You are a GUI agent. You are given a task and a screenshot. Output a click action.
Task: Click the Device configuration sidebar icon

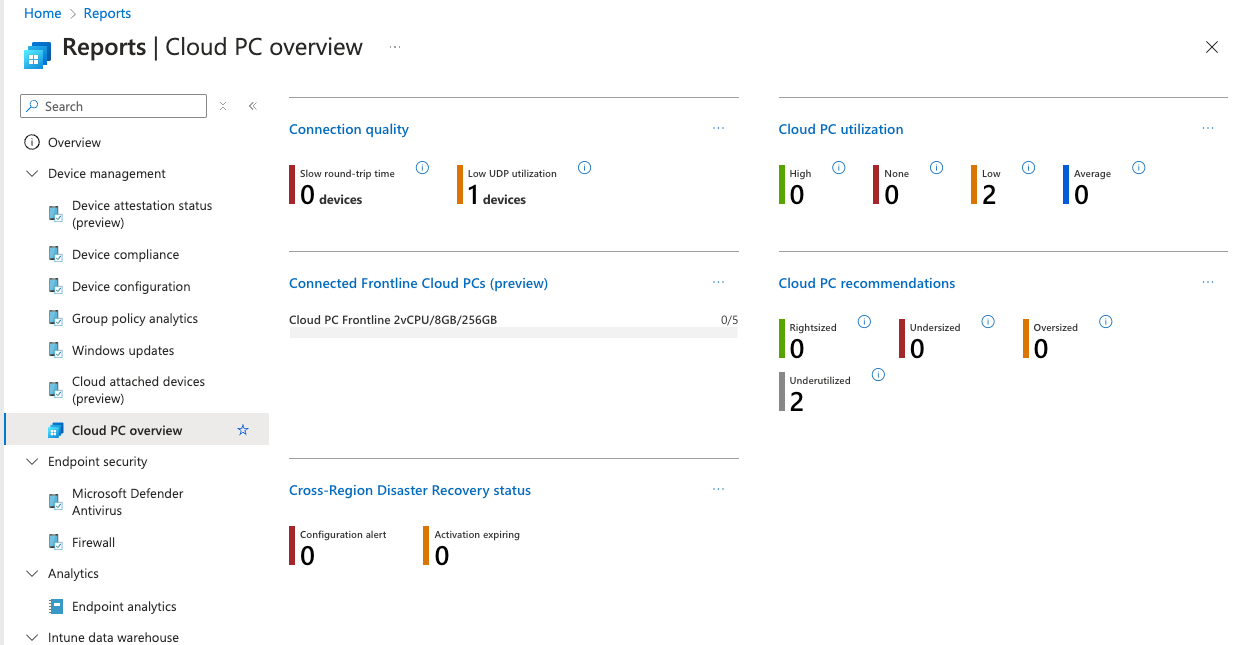pos(56,287)
